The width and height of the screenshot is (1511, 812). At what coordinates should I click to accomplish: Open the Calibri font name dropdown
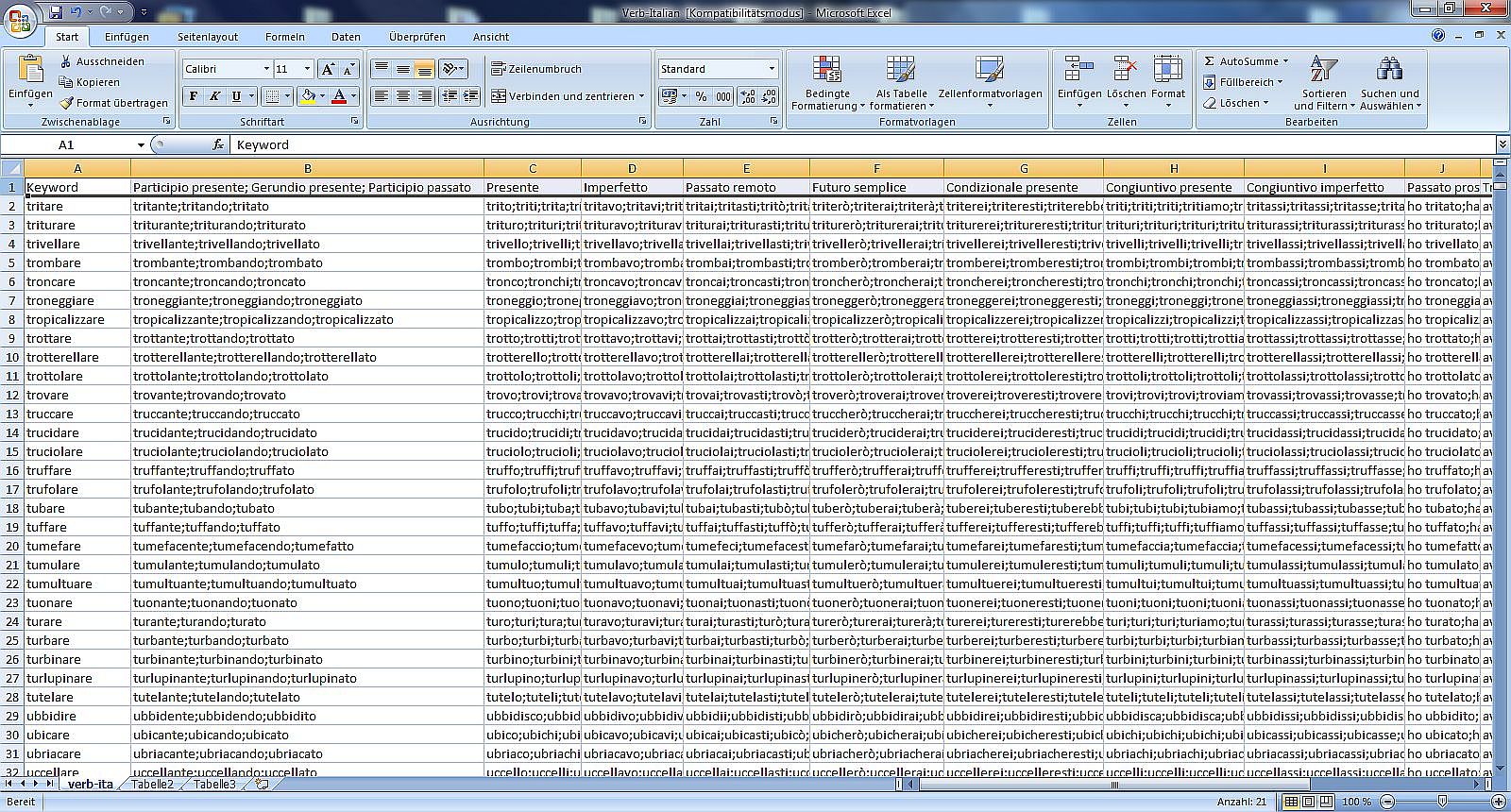[266, 69]
